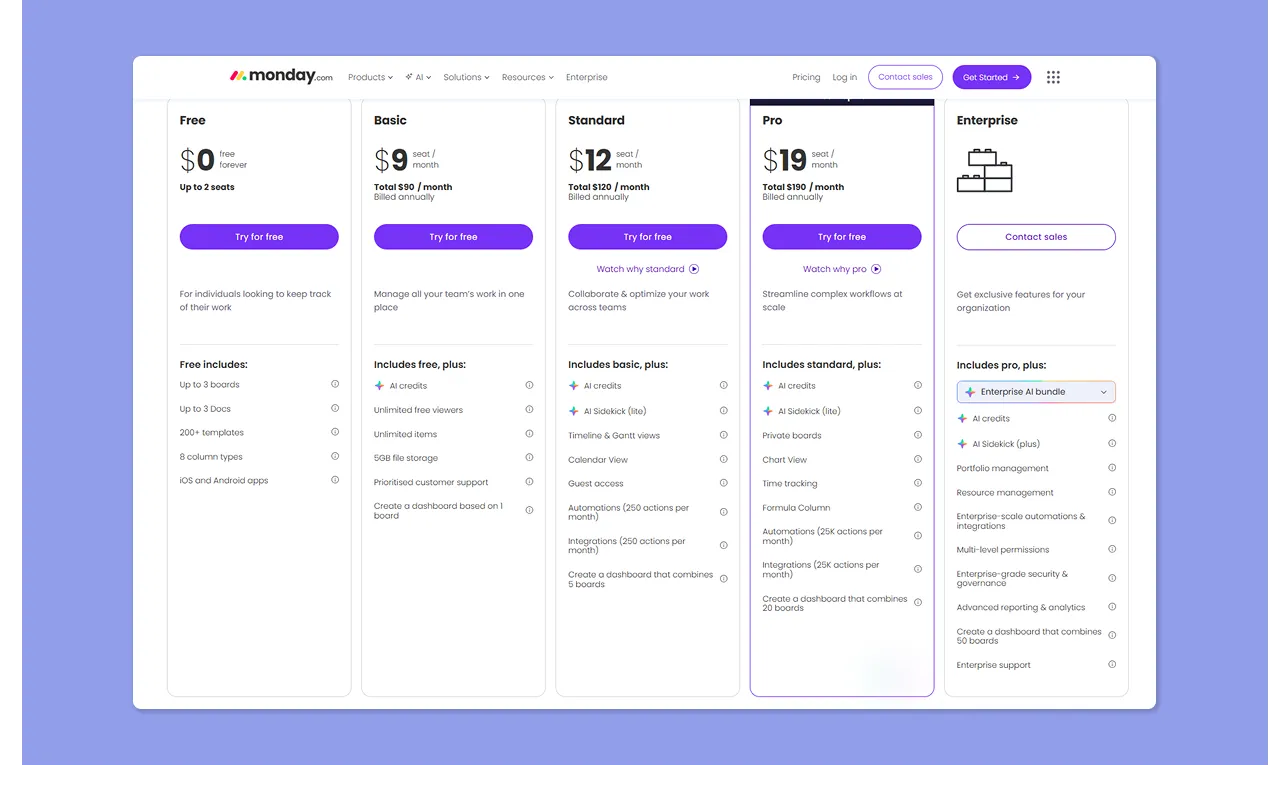Click AI credits in the Basic plan

(x=408, y=385)
